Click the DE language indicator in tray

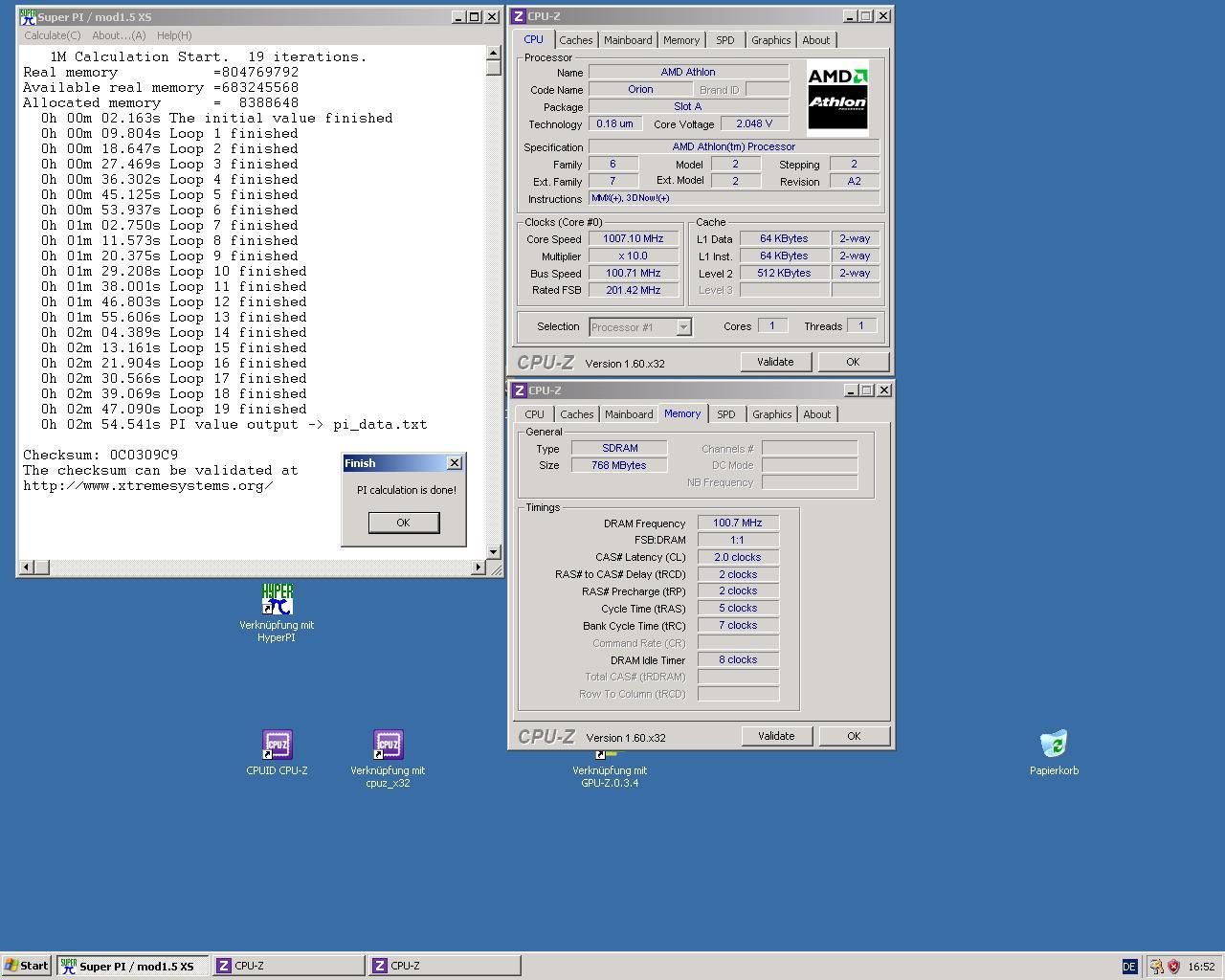pos(1129,967)
